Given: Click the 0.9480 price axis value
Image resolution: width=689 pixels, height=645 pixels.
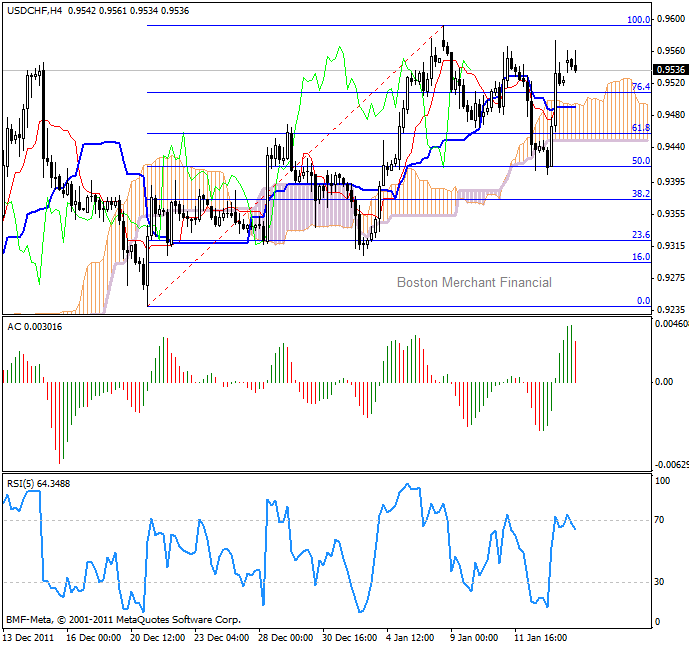Looking at the screenshot, I should coord(671,115).
